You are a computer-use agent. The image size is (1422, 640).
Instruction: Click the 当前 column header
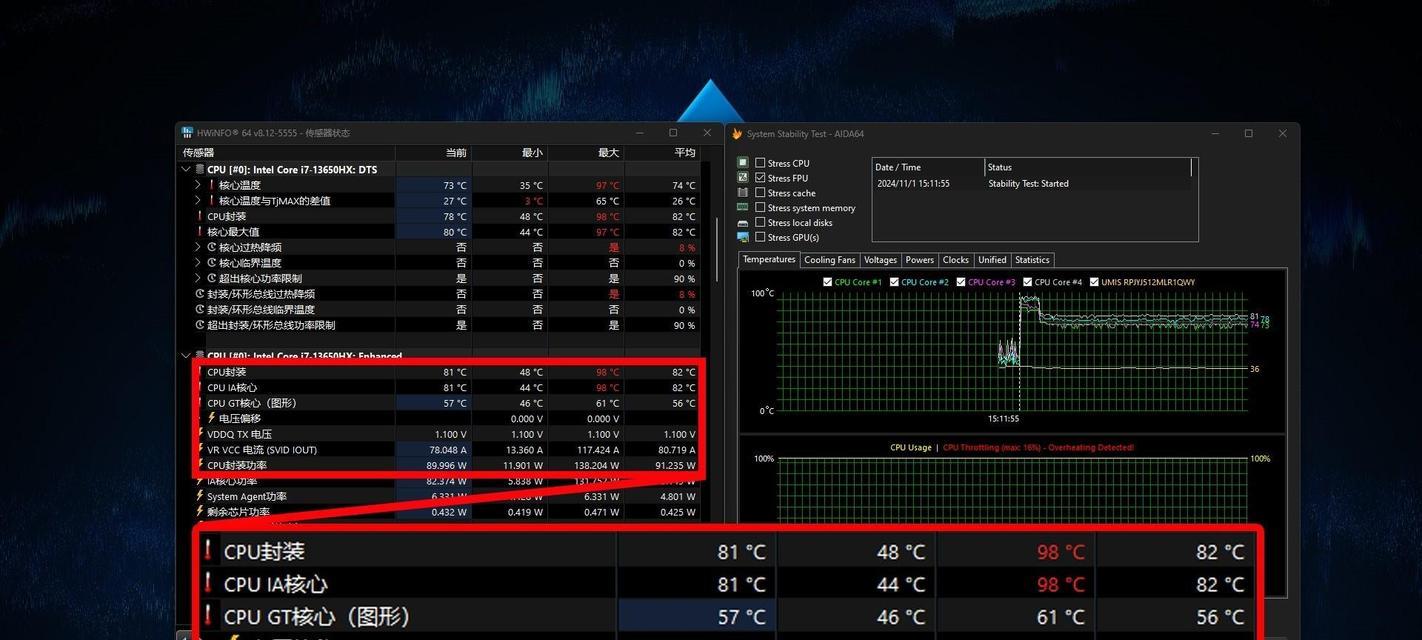tap(433, 153)
